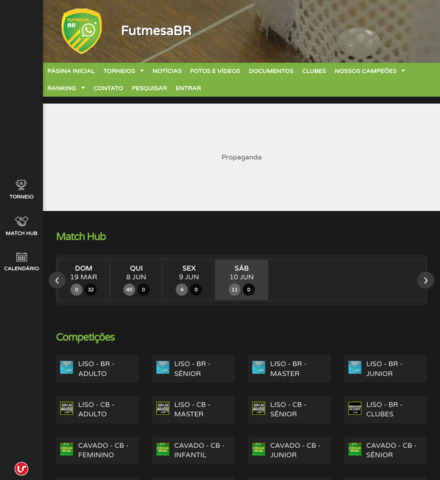Click the black 32 count badge under 19 MAR
Viewport: 440px width, 480px height.
click(91, 289)
